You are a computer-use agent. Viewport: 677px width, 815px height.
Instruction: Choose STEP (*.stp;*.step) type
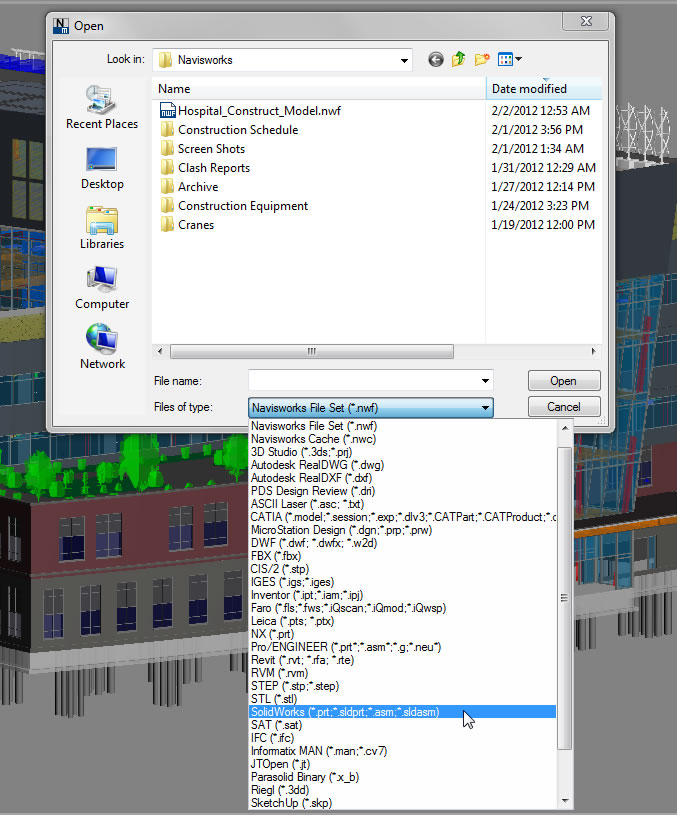tap(402, 686)
